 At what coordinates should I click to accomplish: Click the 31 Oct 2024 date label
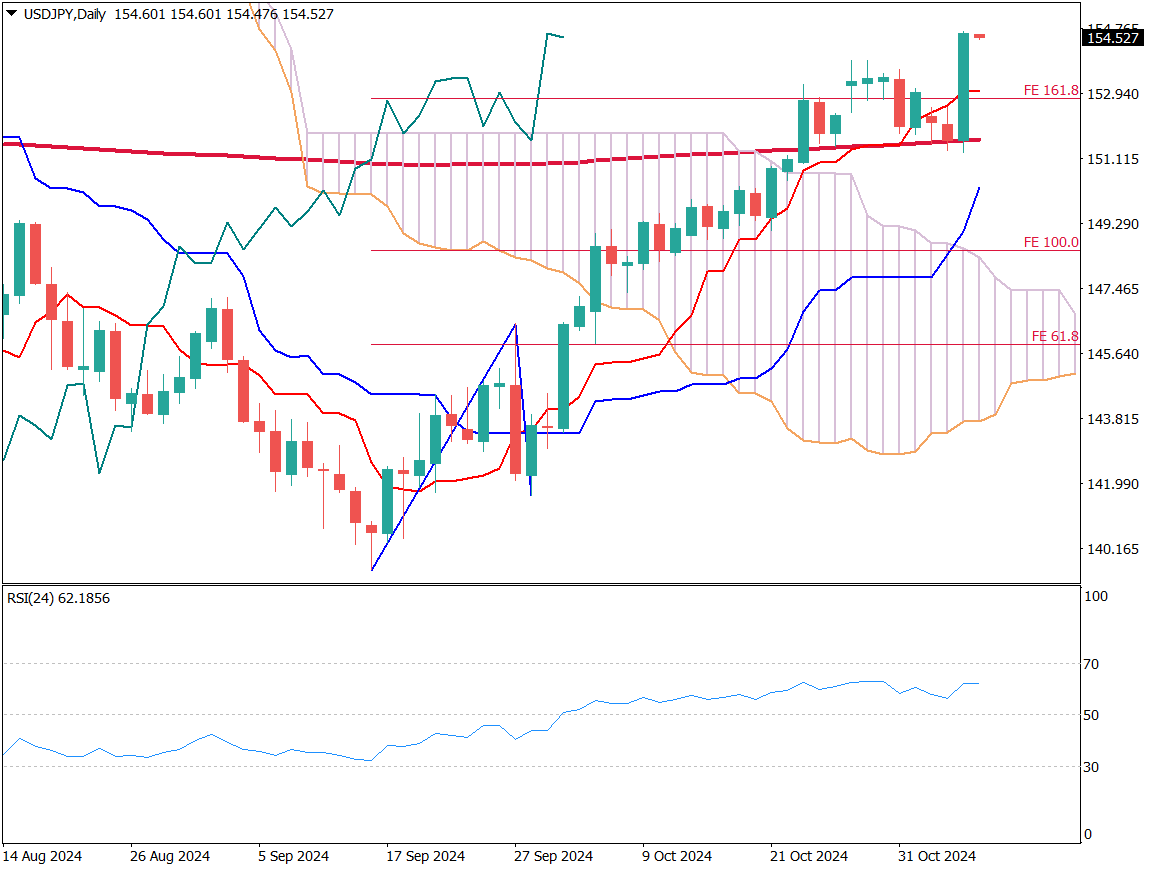click(935, 856)
